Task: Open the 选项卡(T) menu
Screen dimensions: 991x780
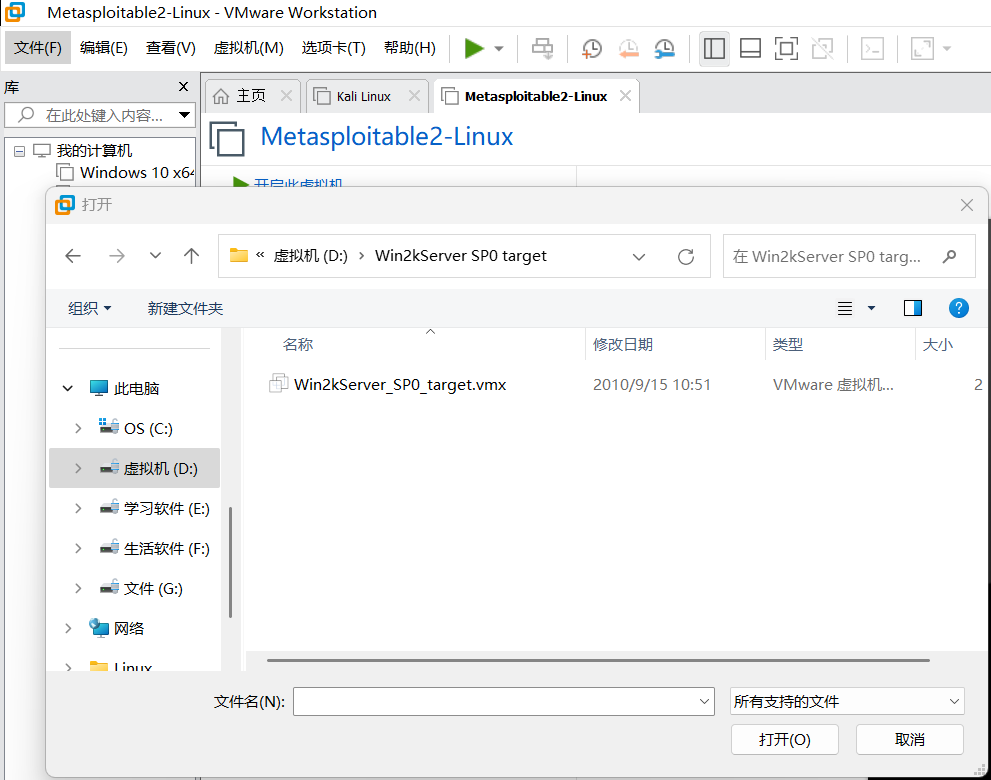Action: 334,48
